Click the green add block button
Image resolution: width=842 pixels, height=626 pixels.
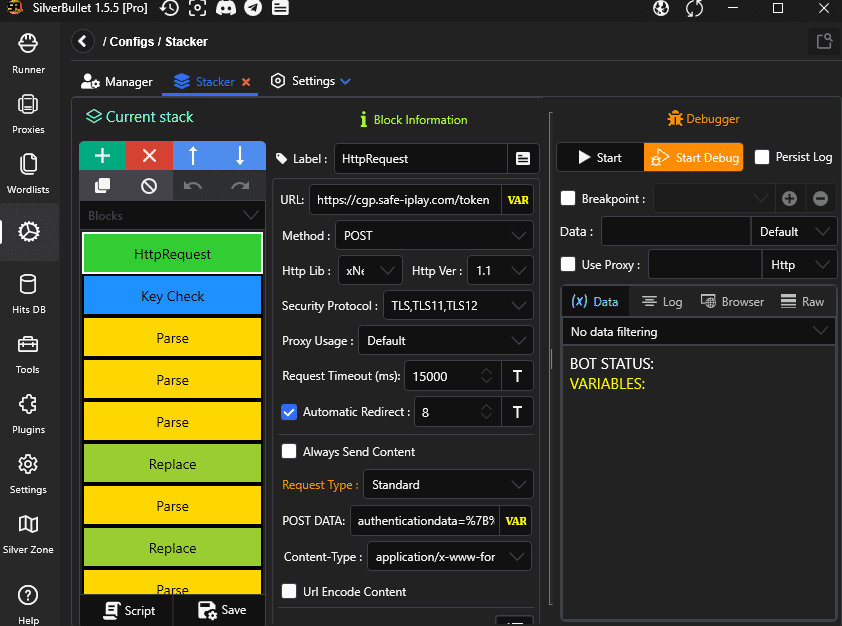tap(102, 156)
